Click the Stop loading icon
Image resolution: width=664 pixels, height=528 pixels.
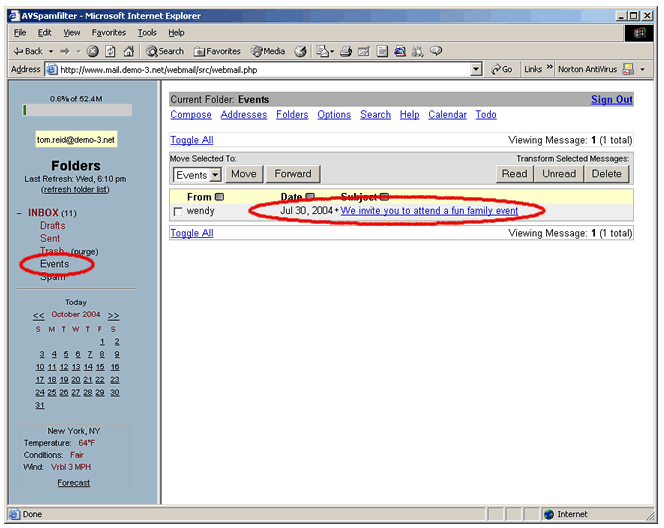point(93,51)
